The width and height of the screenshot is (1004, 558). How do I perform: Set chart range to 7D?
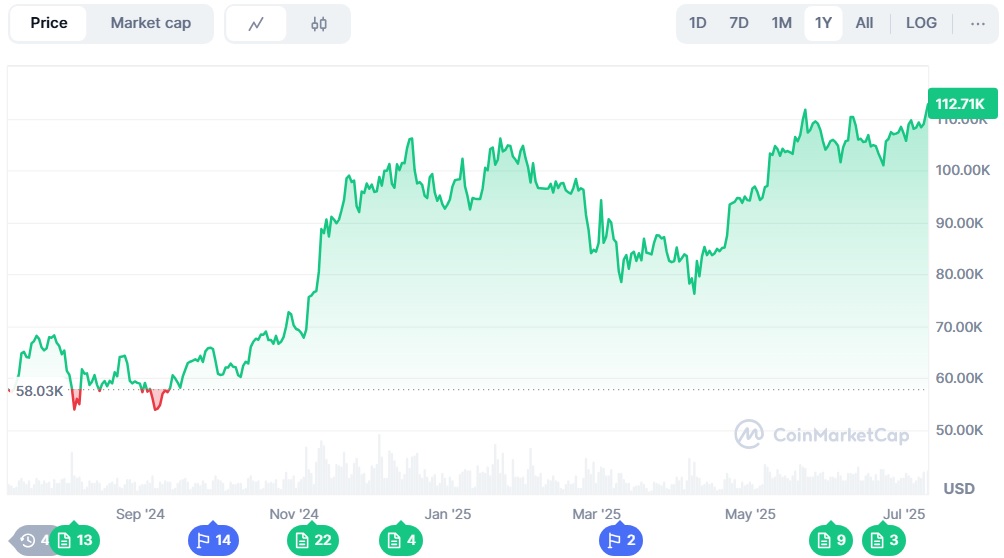point(739,23)
